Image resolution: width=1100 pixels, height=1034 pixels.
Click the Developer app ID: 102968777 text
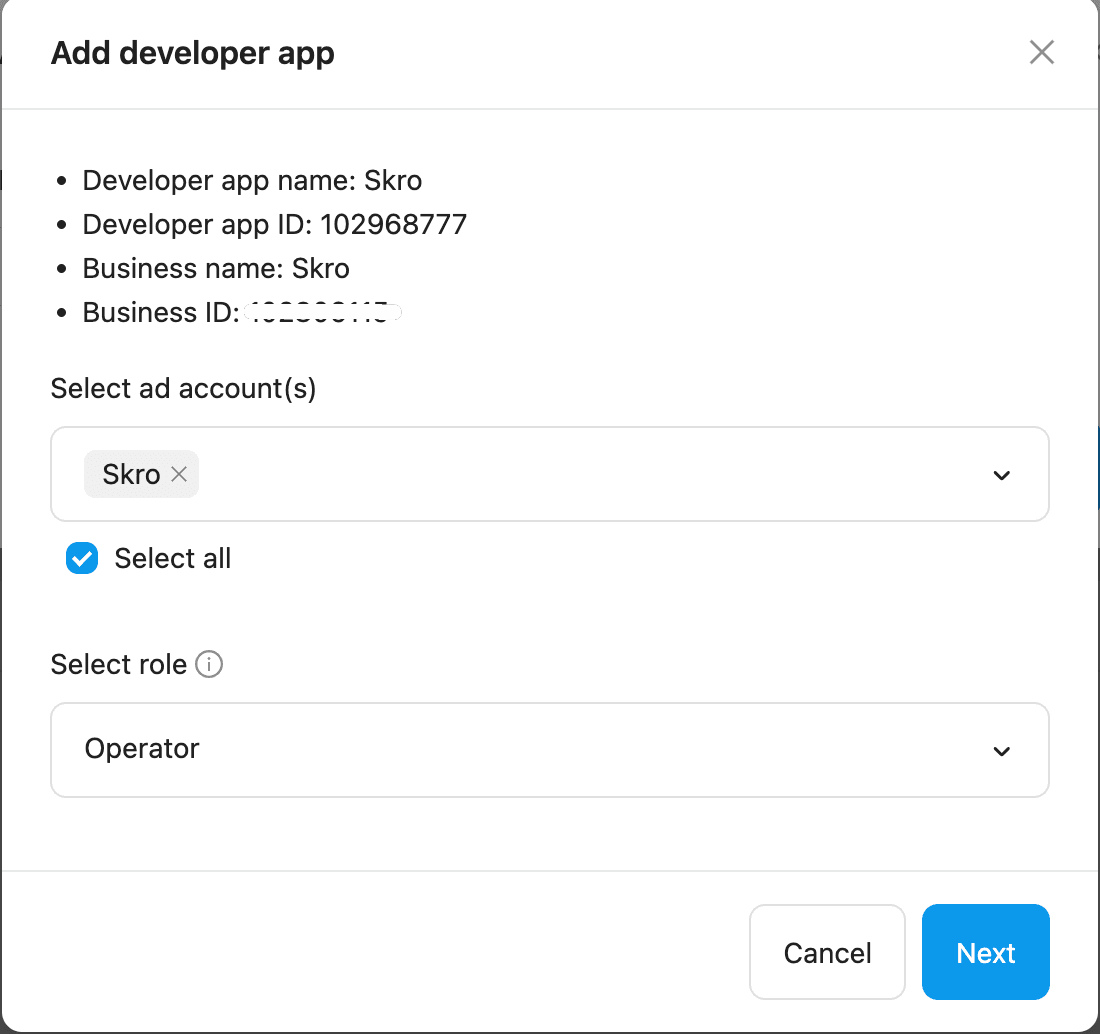[x=274, y=224]
